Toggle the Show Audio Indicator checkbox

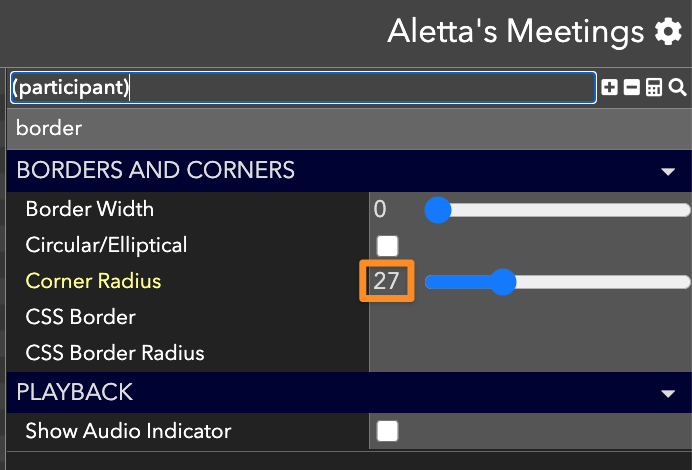(x=387, y=431)
